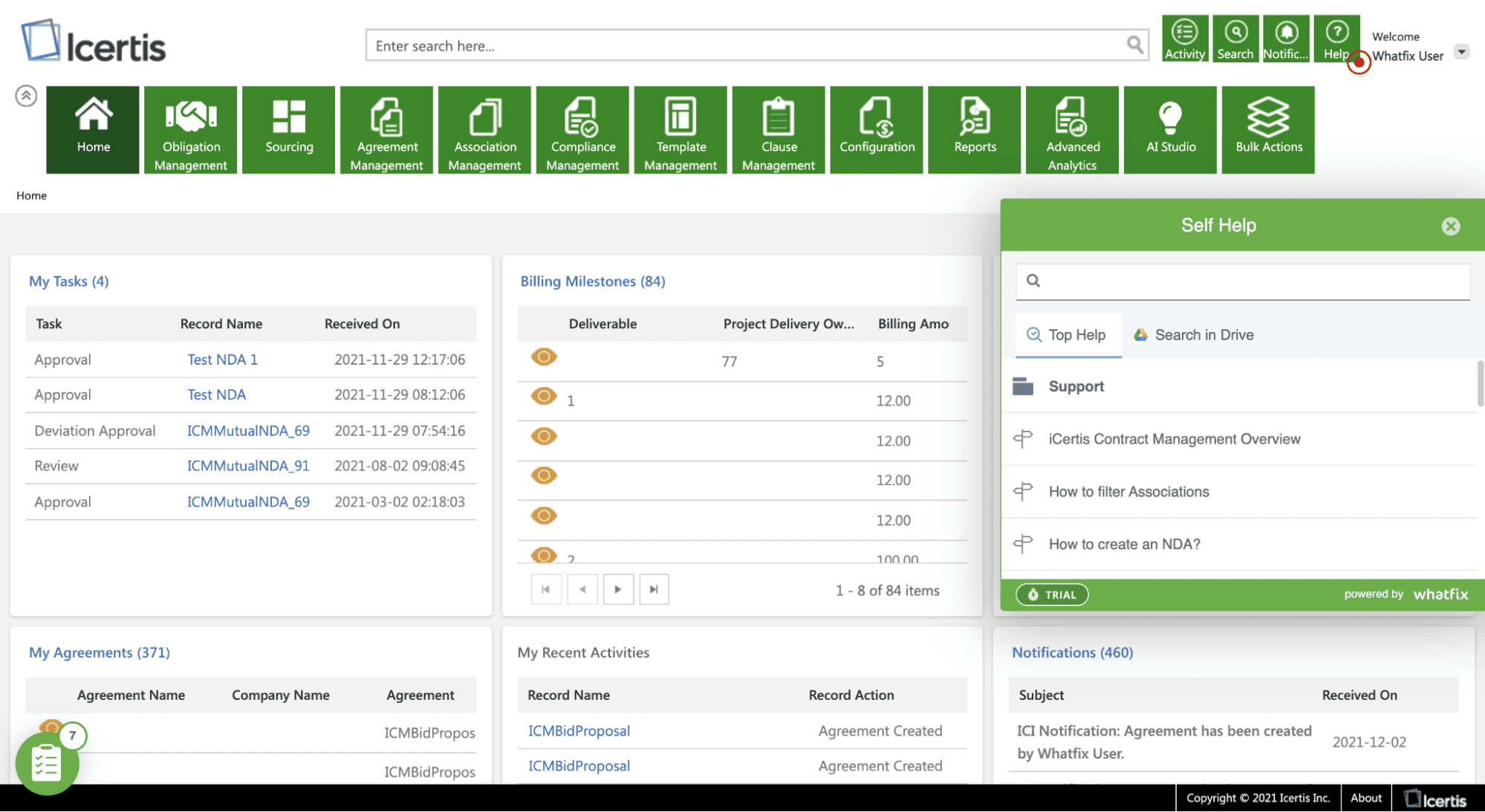The height and width of the screenshot is (812, 1485).
Task: Open the Reports tile
Action: 975,130
